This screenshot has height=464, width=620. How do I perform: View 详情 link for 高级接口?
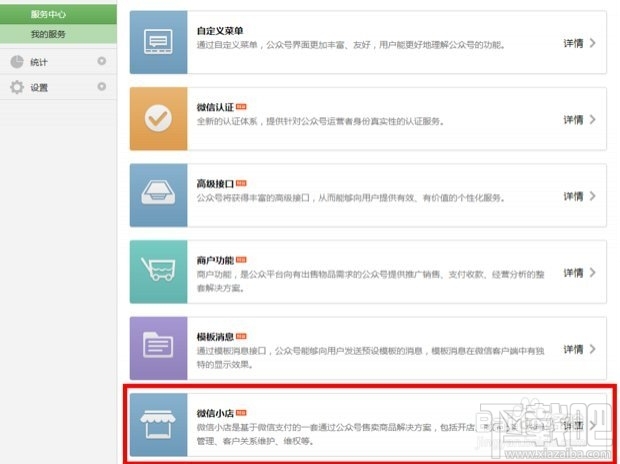(573, 196)
